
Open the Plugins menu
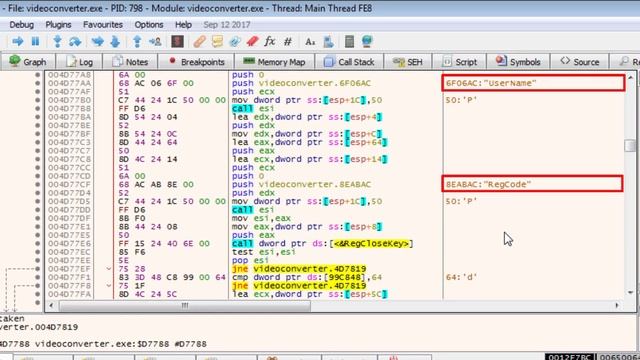tap(58, 25)
